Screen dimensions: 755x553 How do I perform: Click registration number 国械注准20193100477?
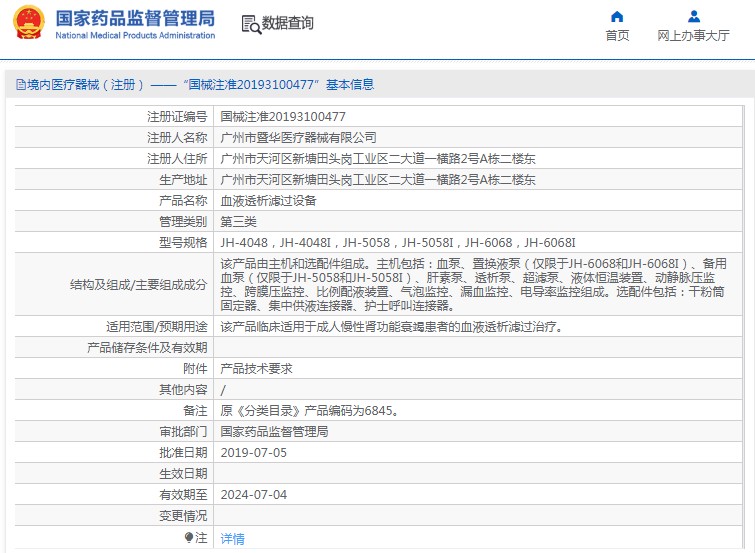tap(283, 117)
